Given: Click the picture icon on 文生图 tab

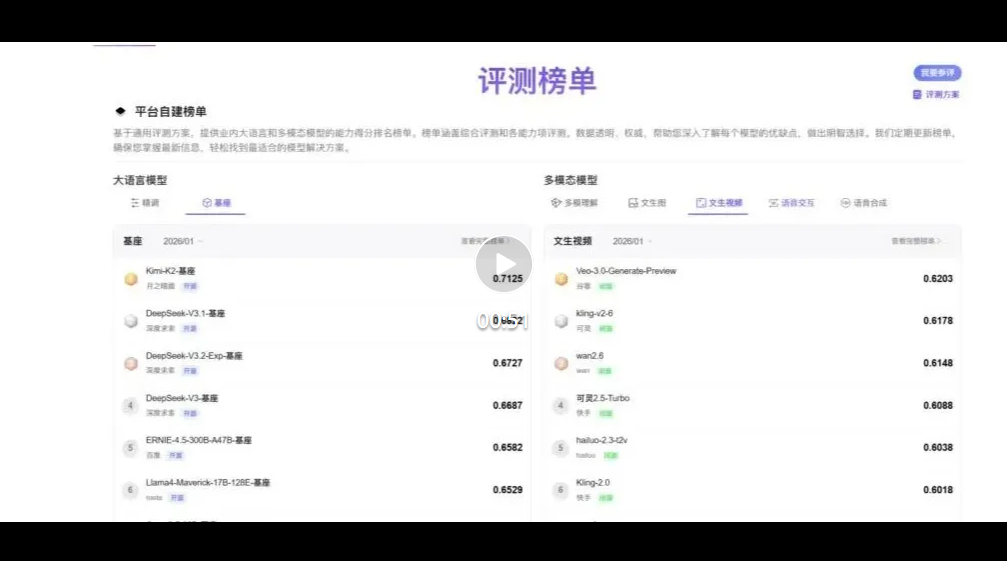Looking at the screenshot, I should [633, 203].
